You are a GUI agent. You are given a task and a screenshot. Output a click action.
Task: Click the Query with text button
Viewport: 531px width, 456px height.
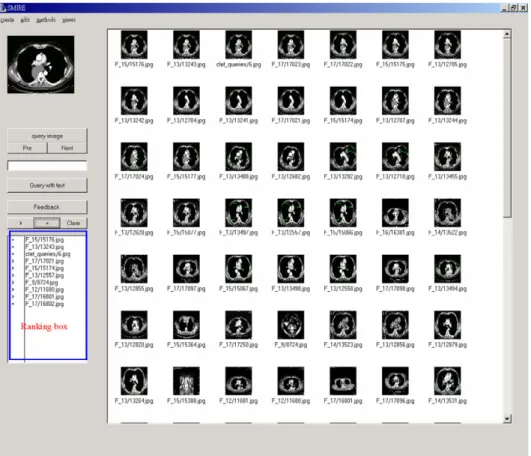pyautogui.click(x=47, y=185)
